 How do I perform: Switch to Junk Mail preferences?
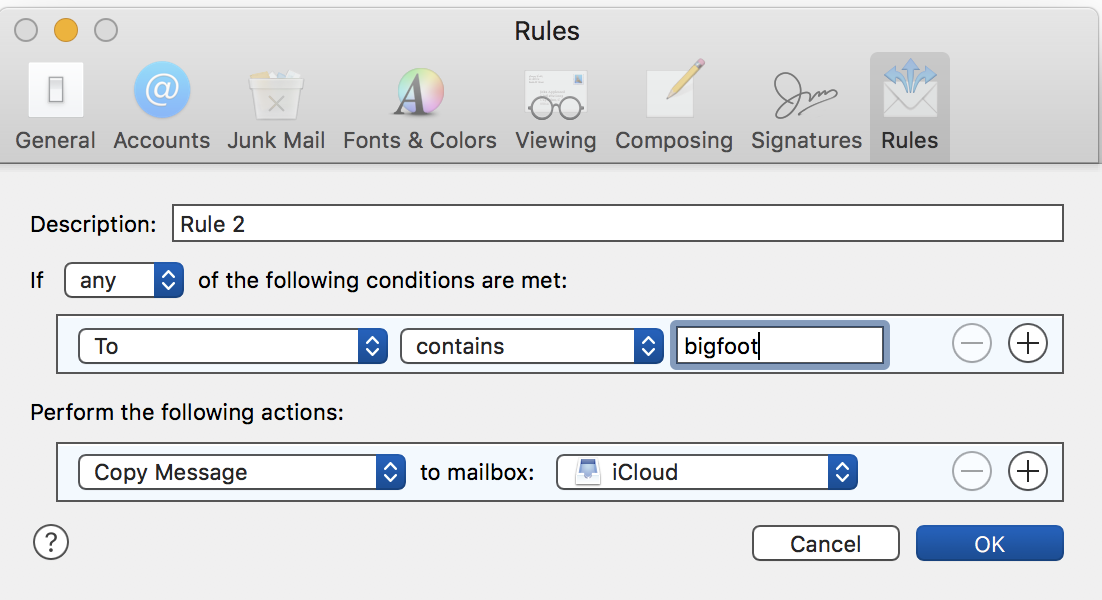coord(276,107)
